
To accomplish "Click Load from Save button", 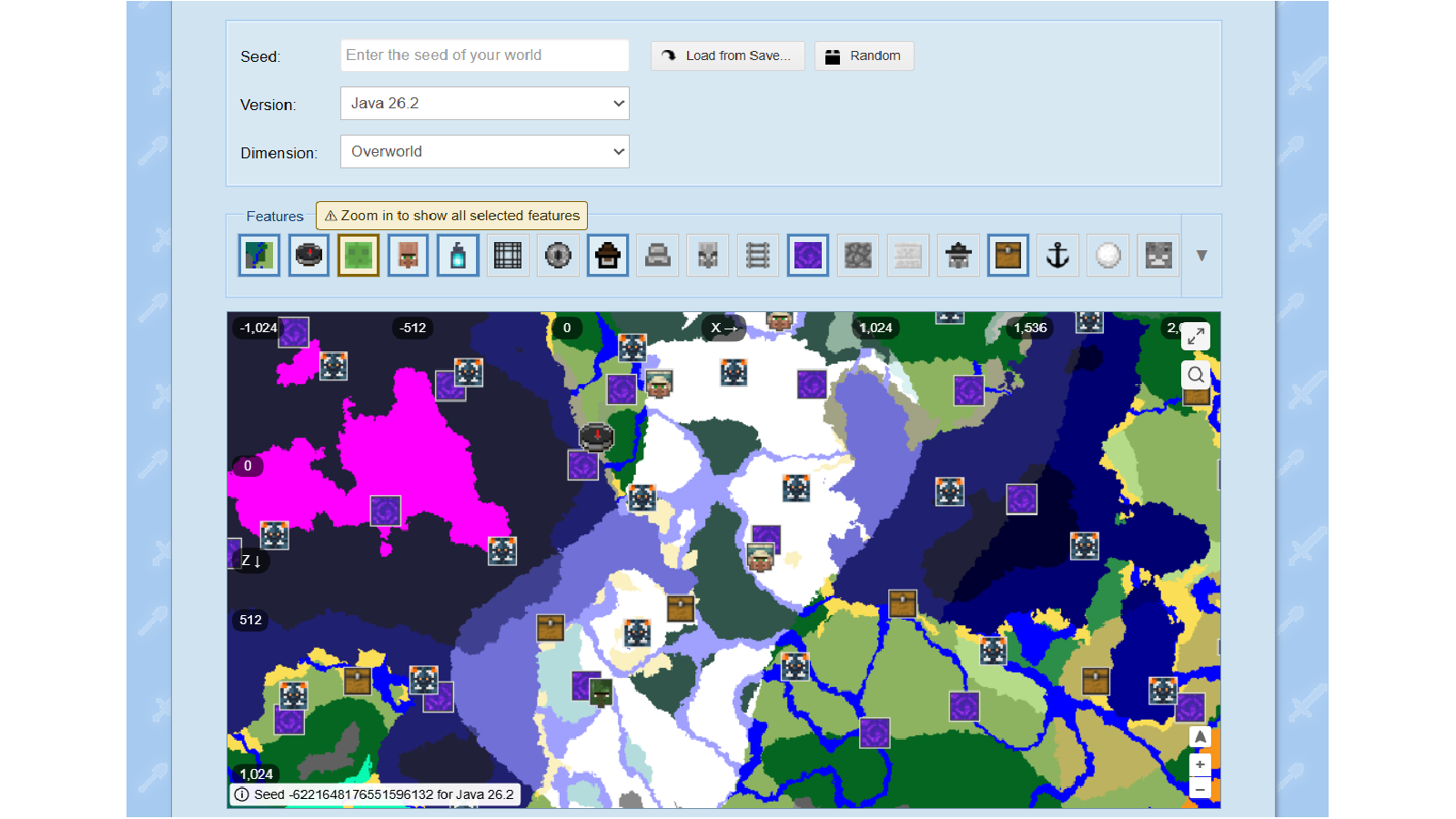I will [727, 56].
